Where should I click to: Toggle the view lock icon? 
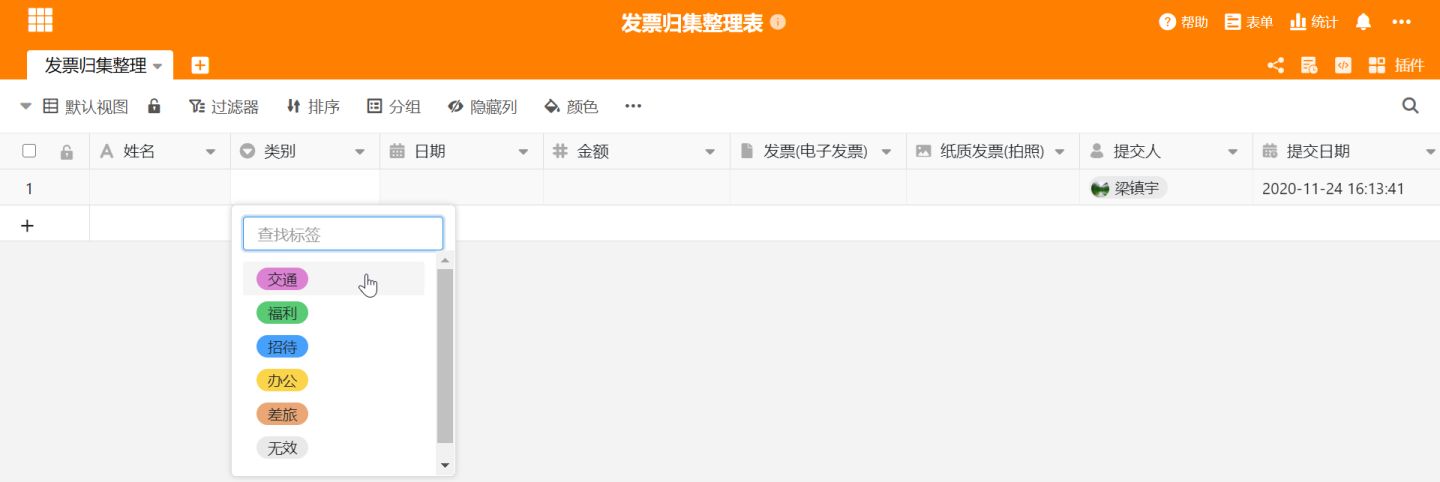[x=154, y=106]
